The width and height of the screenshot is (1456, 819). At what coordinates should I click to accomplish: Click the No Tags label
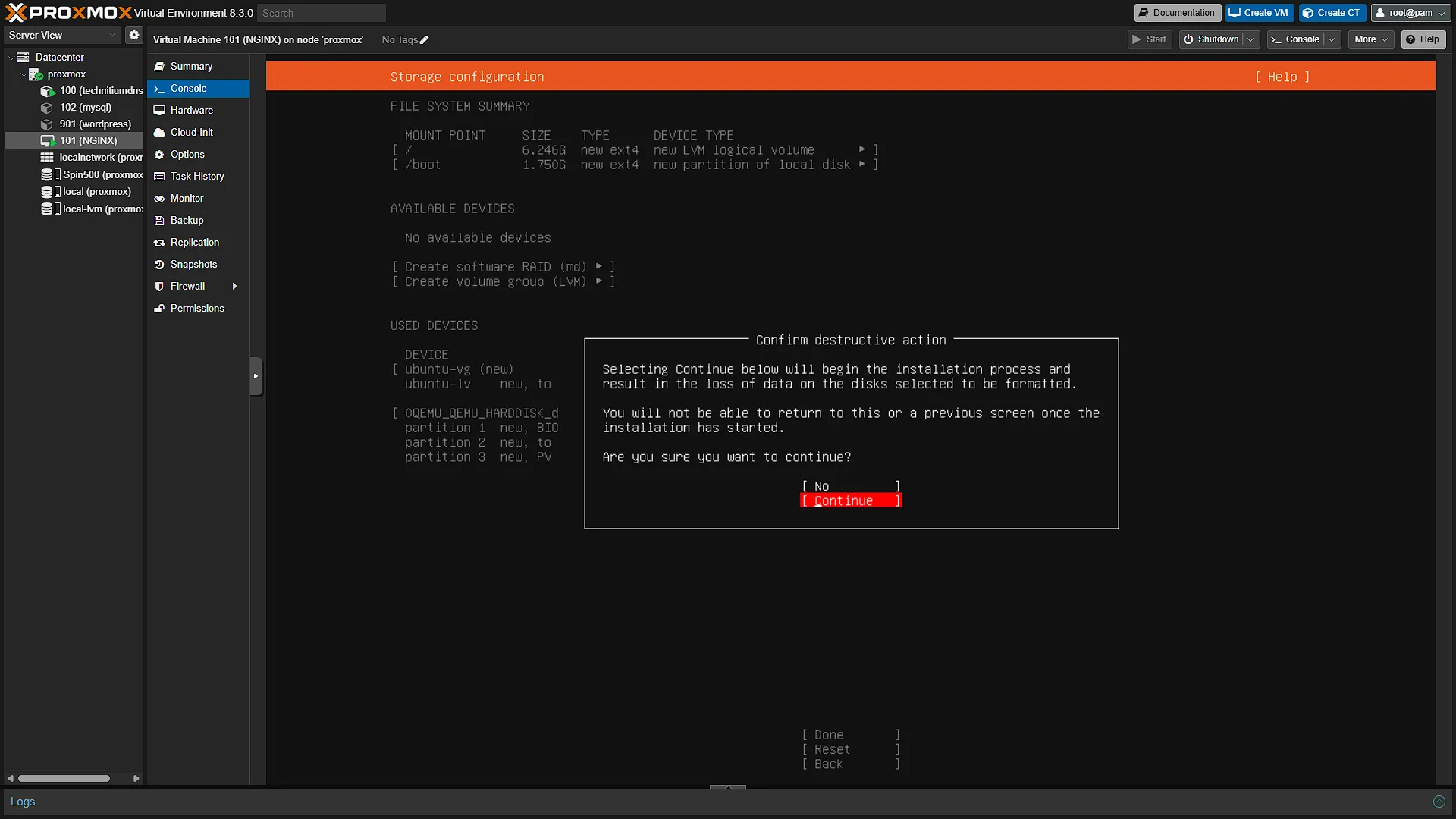click(400, 40)
